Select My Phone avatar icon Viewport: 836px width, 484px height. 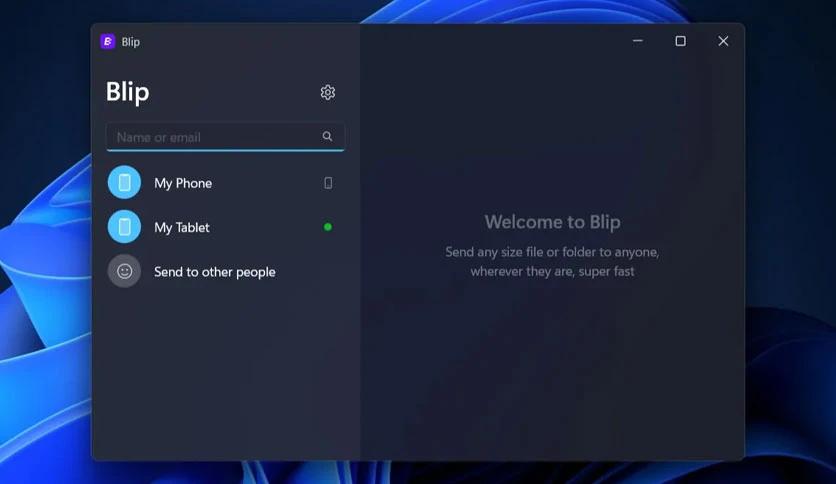point(124,182)
